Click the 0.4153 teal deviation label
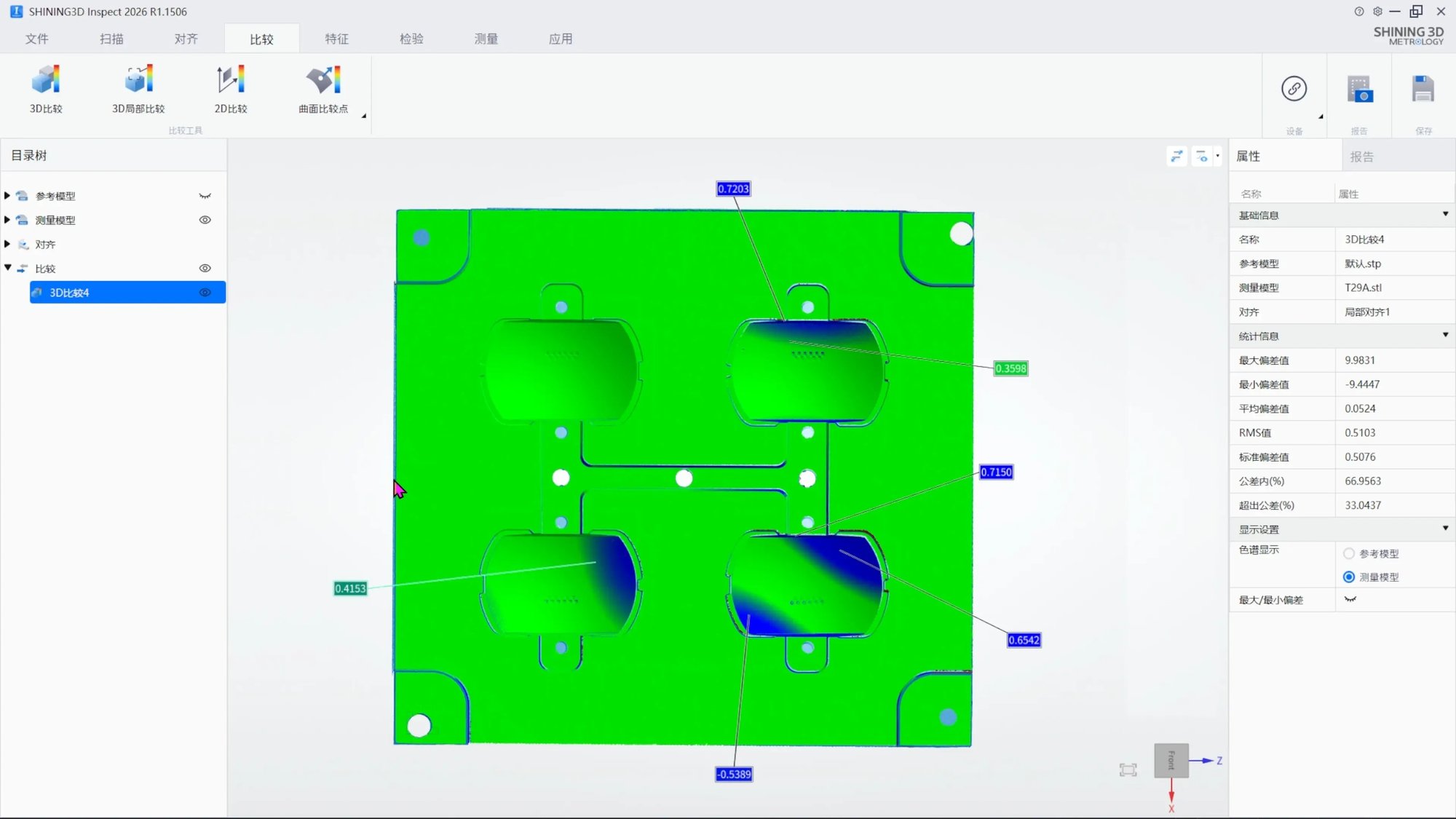1456x819 pixels. tap(350, 588)
